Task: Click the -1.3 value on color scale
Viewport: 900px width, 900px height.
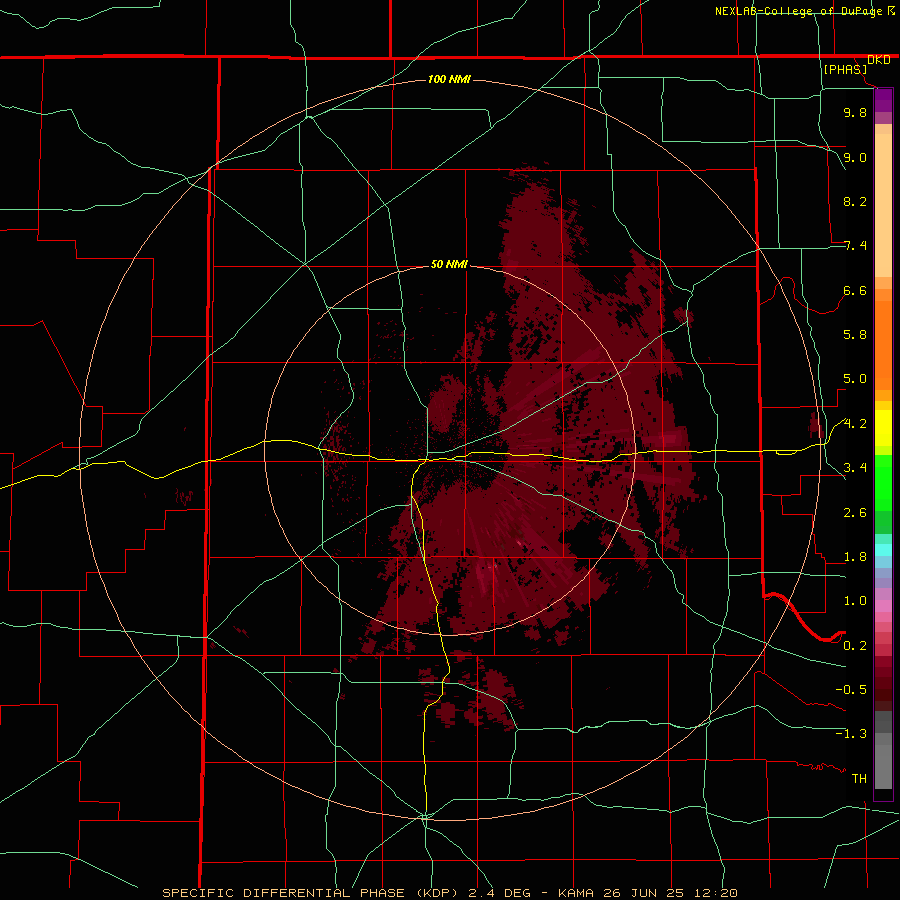Action: tap(851, 734)
